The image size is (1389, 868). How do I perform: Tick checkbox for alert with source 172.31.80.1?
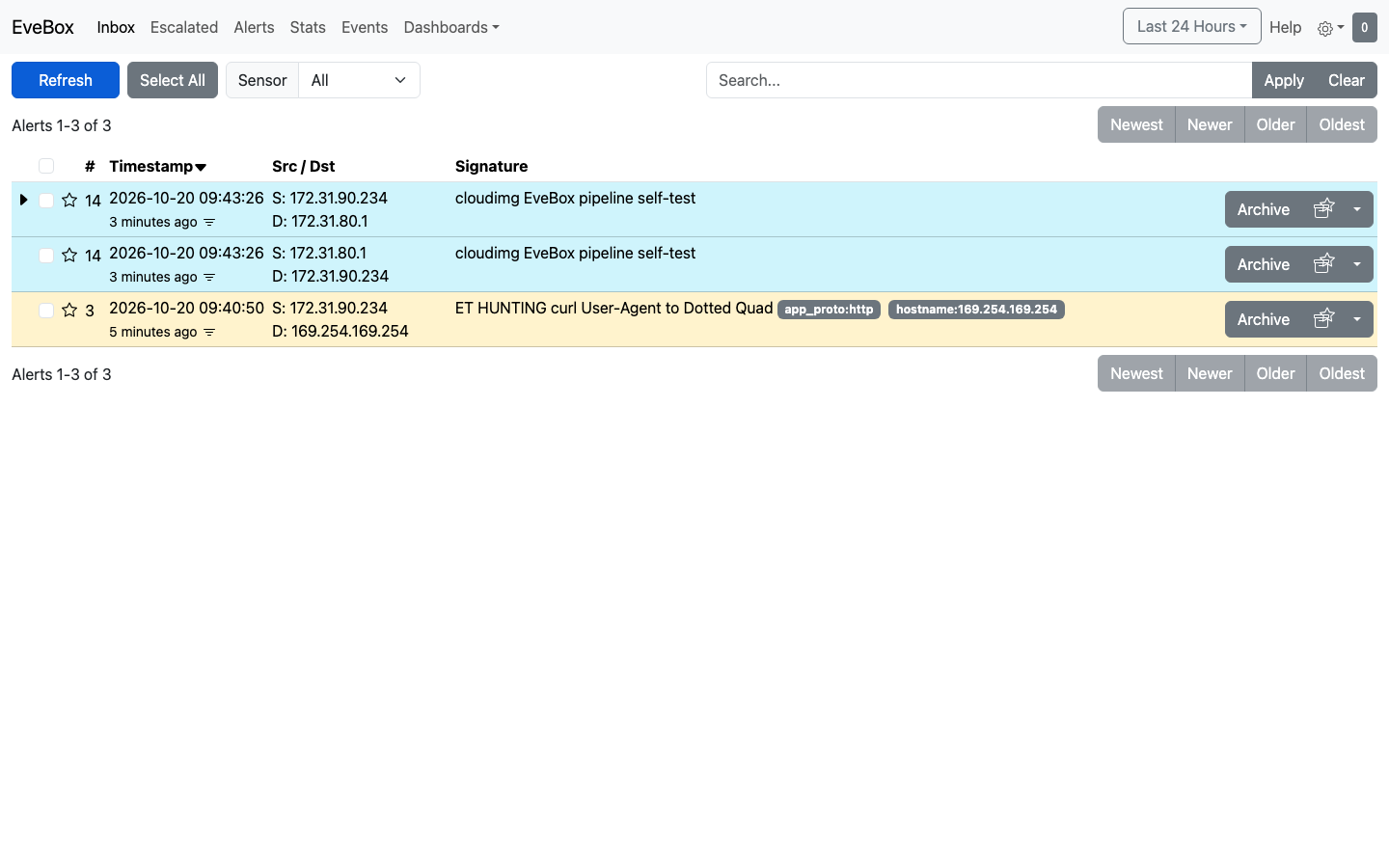[46, 256]
